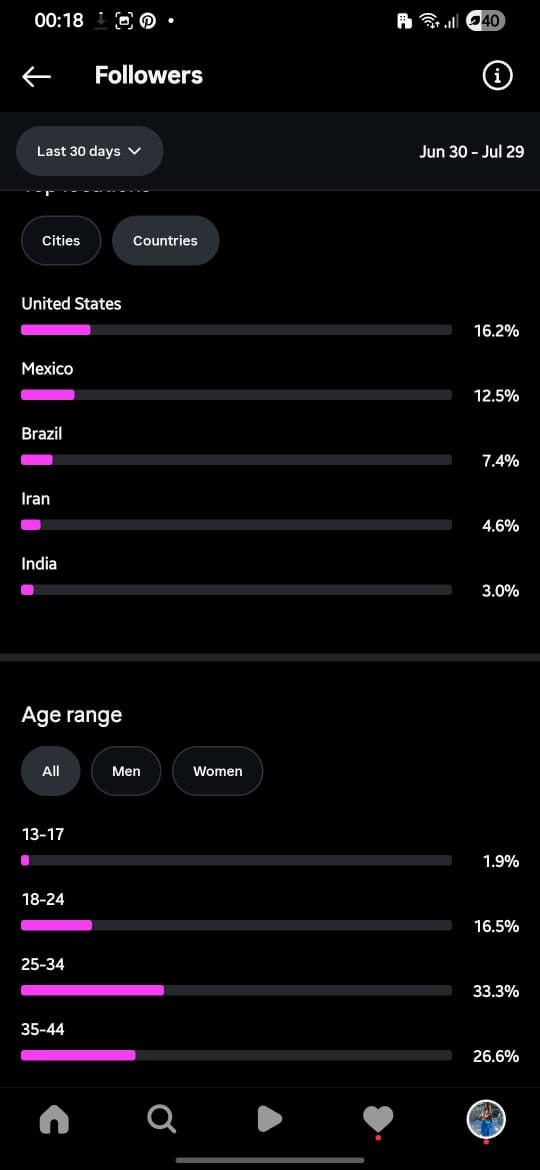540x1170 pixels.
Task: Select the All age range filter
Action: click(x=51, y=771)
